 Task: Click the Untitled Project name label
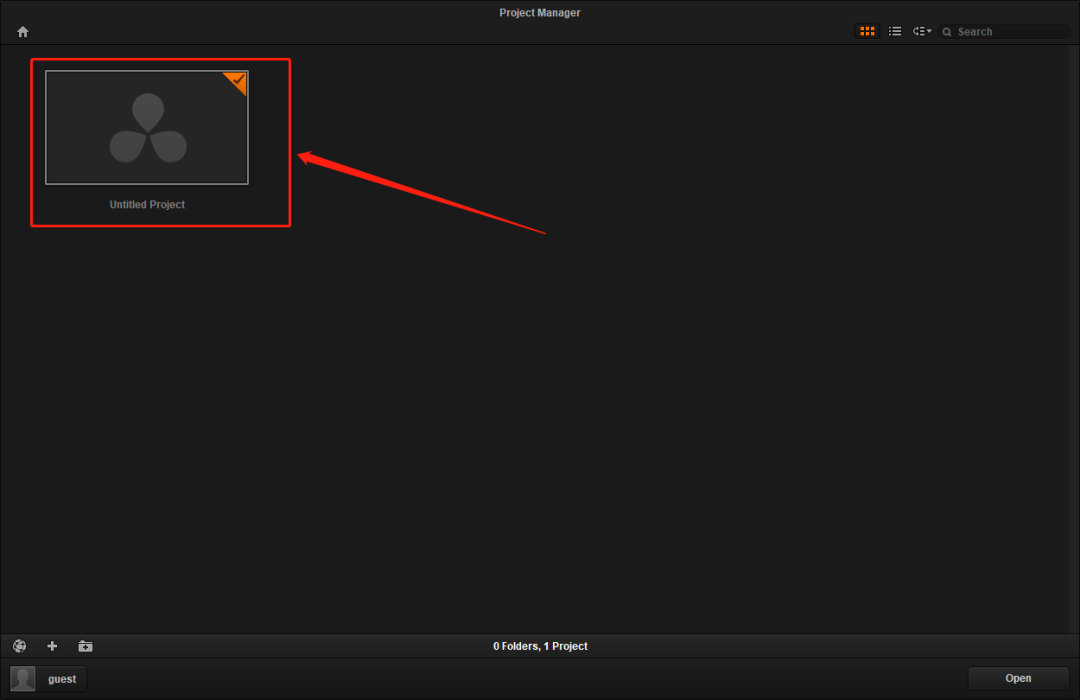[x=147, y=205]
